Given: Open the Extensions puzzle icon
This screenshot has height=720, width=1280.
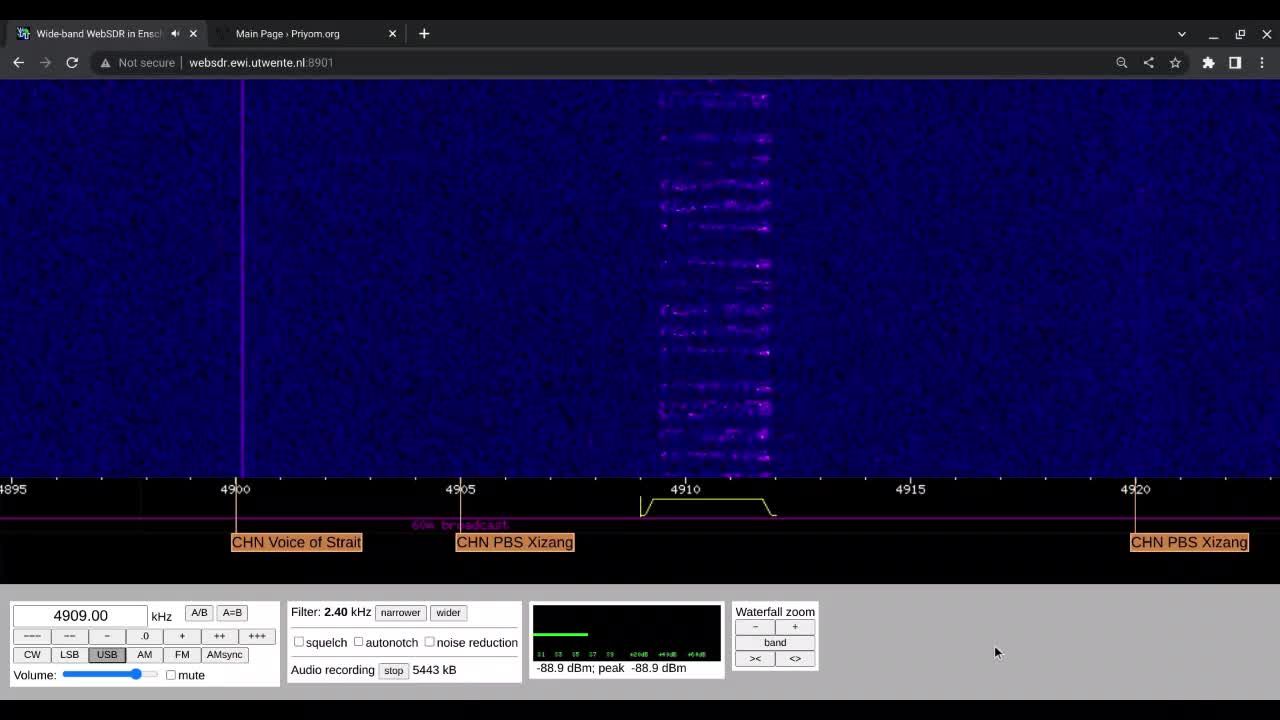Looking at the screenshot, I should pos(1208,62).
